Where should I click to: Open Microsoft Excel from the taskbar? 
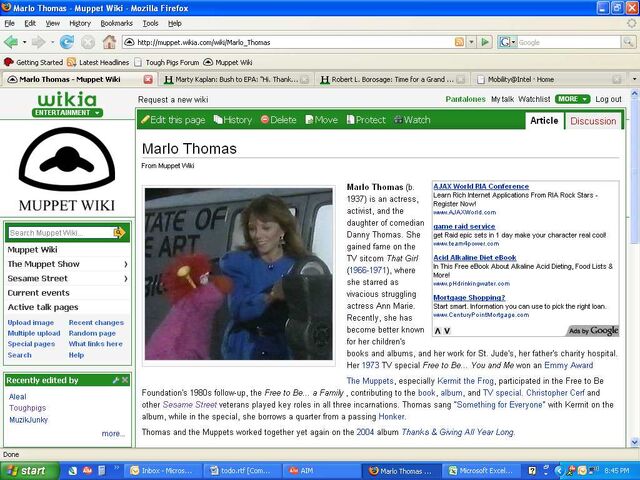click(481, 471)
